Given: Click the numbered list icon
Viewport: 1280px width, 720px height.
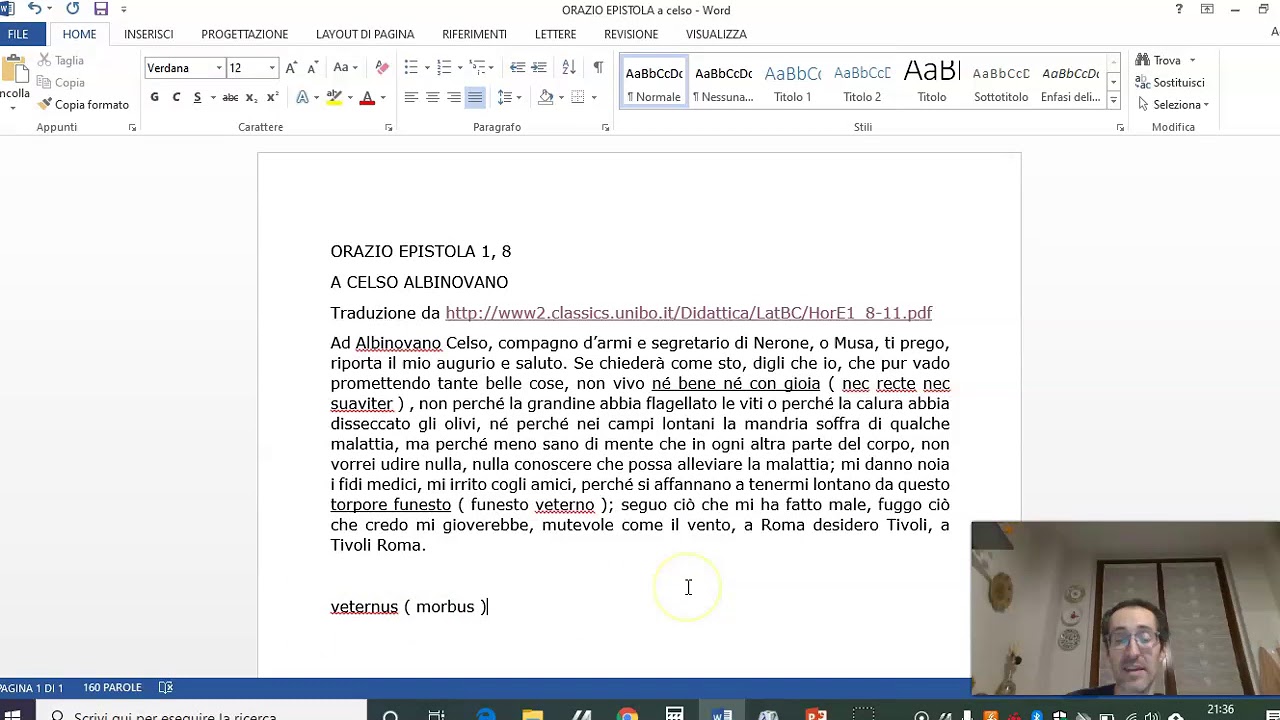Looking at the screenshot, I should click(x=444, y=67).
